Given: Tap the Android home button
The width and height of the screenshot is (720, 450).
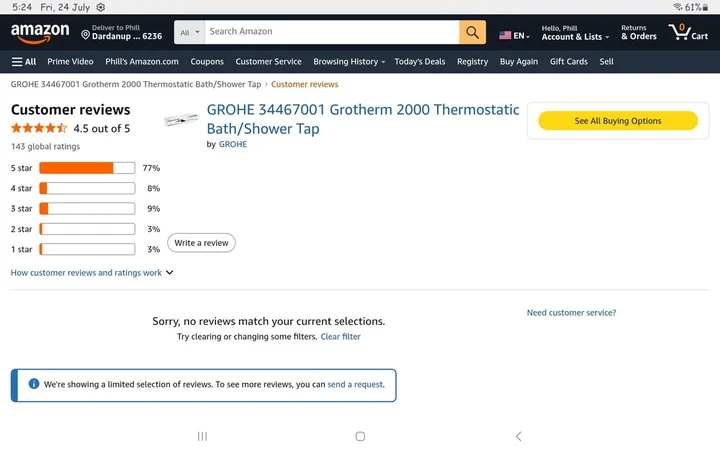Looking at the screenshot, I should [360, 436].
